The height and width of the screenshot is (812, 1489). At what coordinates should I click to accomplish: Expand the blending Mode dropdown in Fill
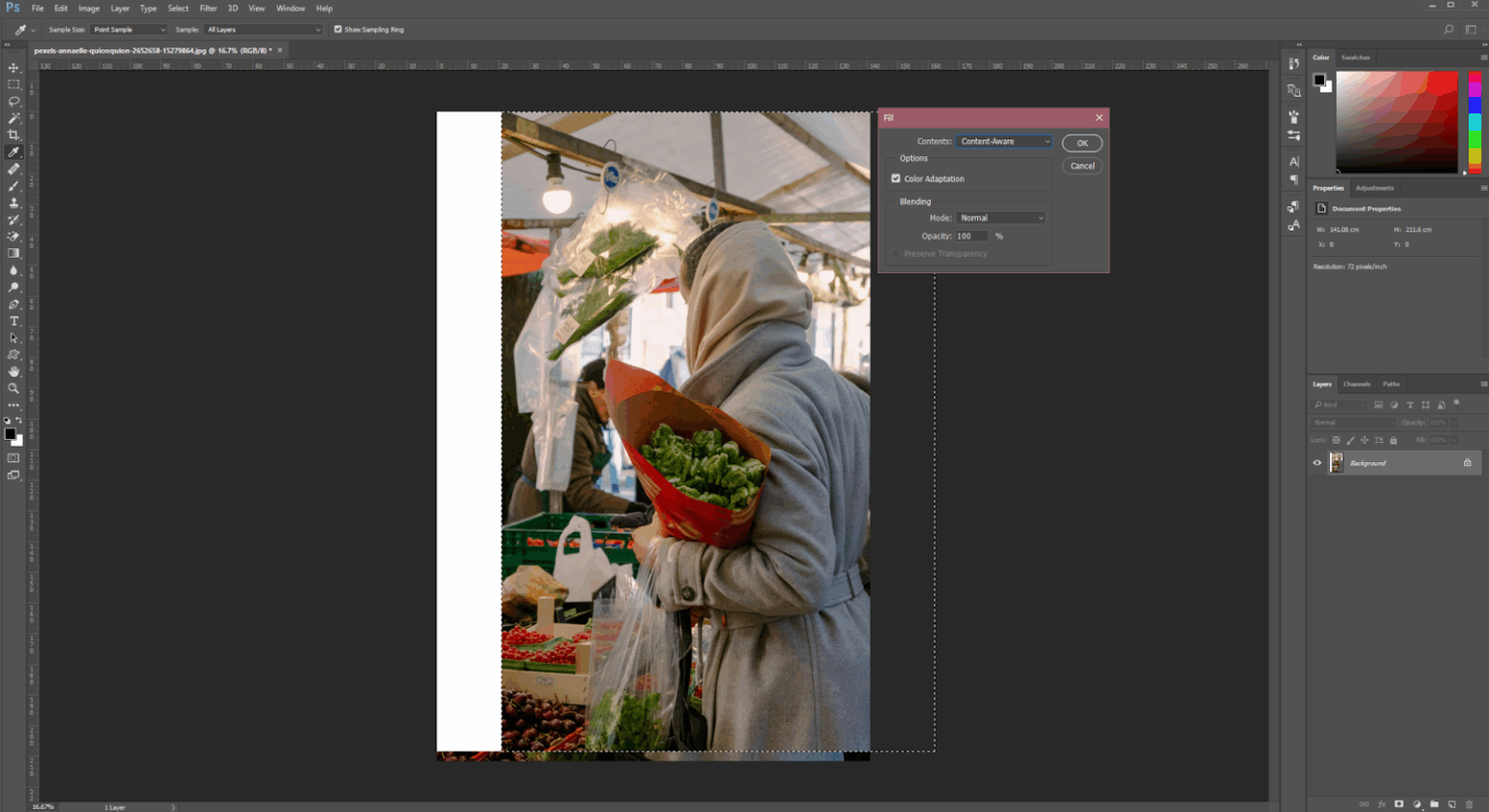pyautogui.click(x=1000, y=218)
